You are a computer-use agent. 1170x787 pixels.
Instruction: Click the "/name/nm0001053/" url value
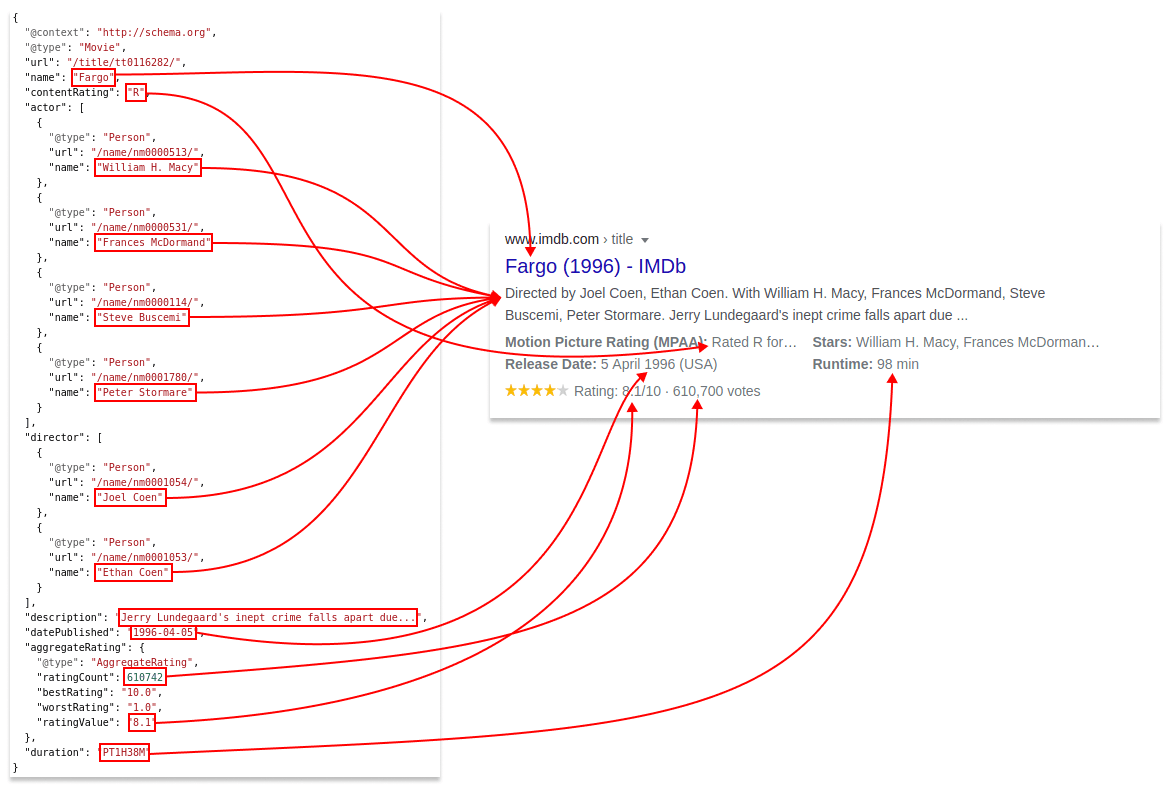click(x=145, y=558)
